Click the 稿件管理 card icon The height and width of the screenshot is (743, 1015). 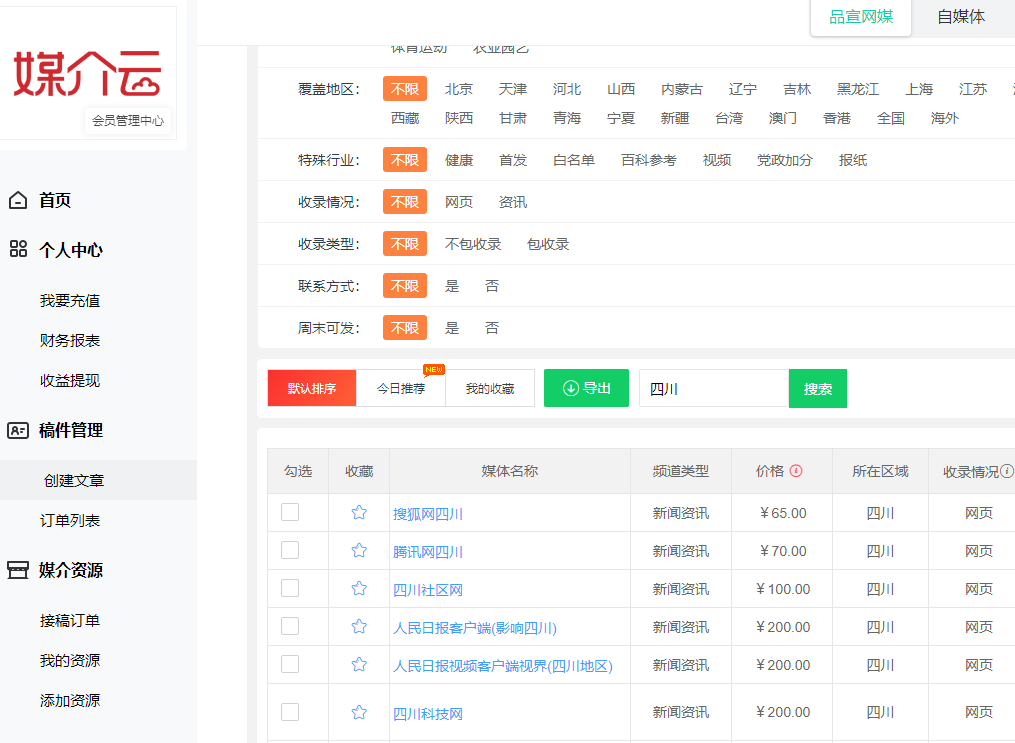[18, 431]
